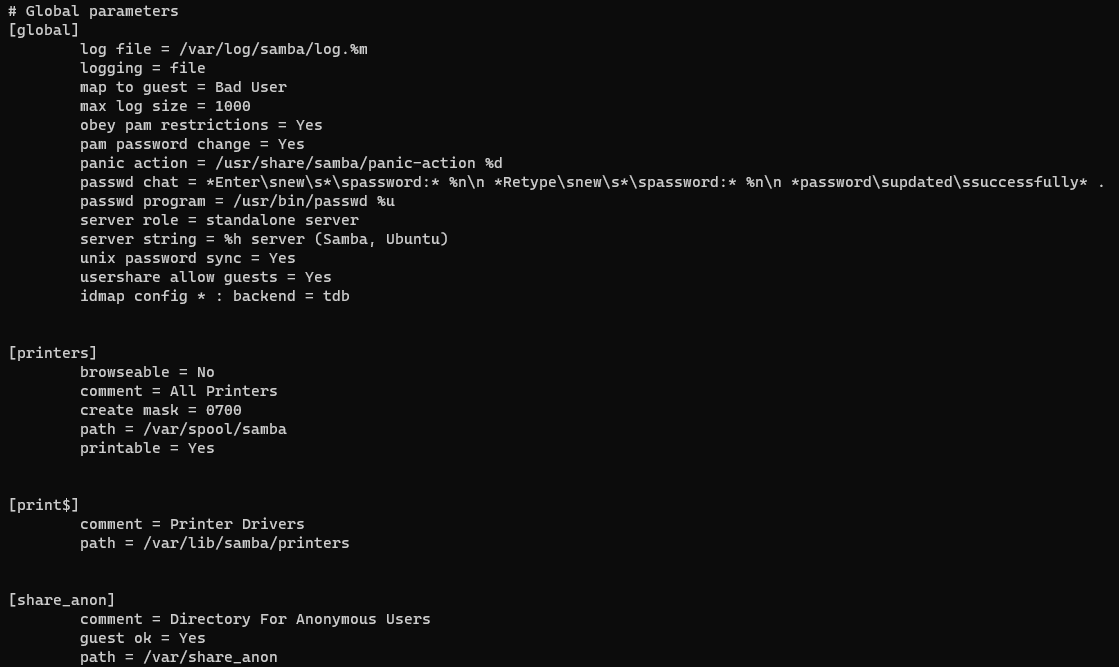Click the 'passwd program = /usr/bin/passwd %u' line
Image resolution: width=1119 pixels, height=667 pixels.
pyautogui.click(x=237, y=201)
